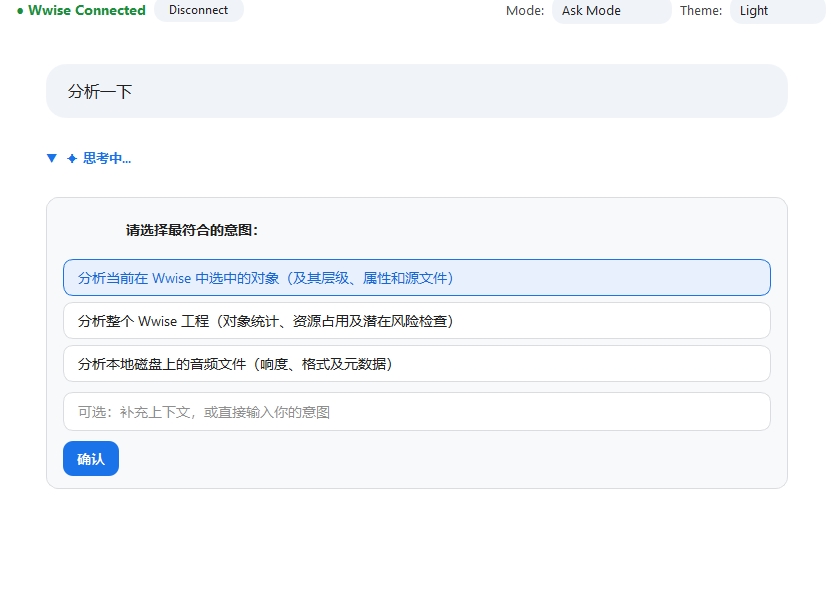This screenshot has width=839, height=610.
Task: Click empty card space right of 确认 button
Action: [450, 459]
